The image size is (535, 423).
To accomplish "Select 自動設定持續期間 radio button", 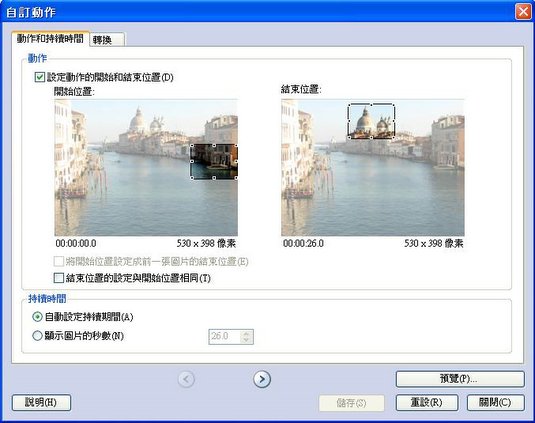I will pyautogui.click(x=37, y=317).
